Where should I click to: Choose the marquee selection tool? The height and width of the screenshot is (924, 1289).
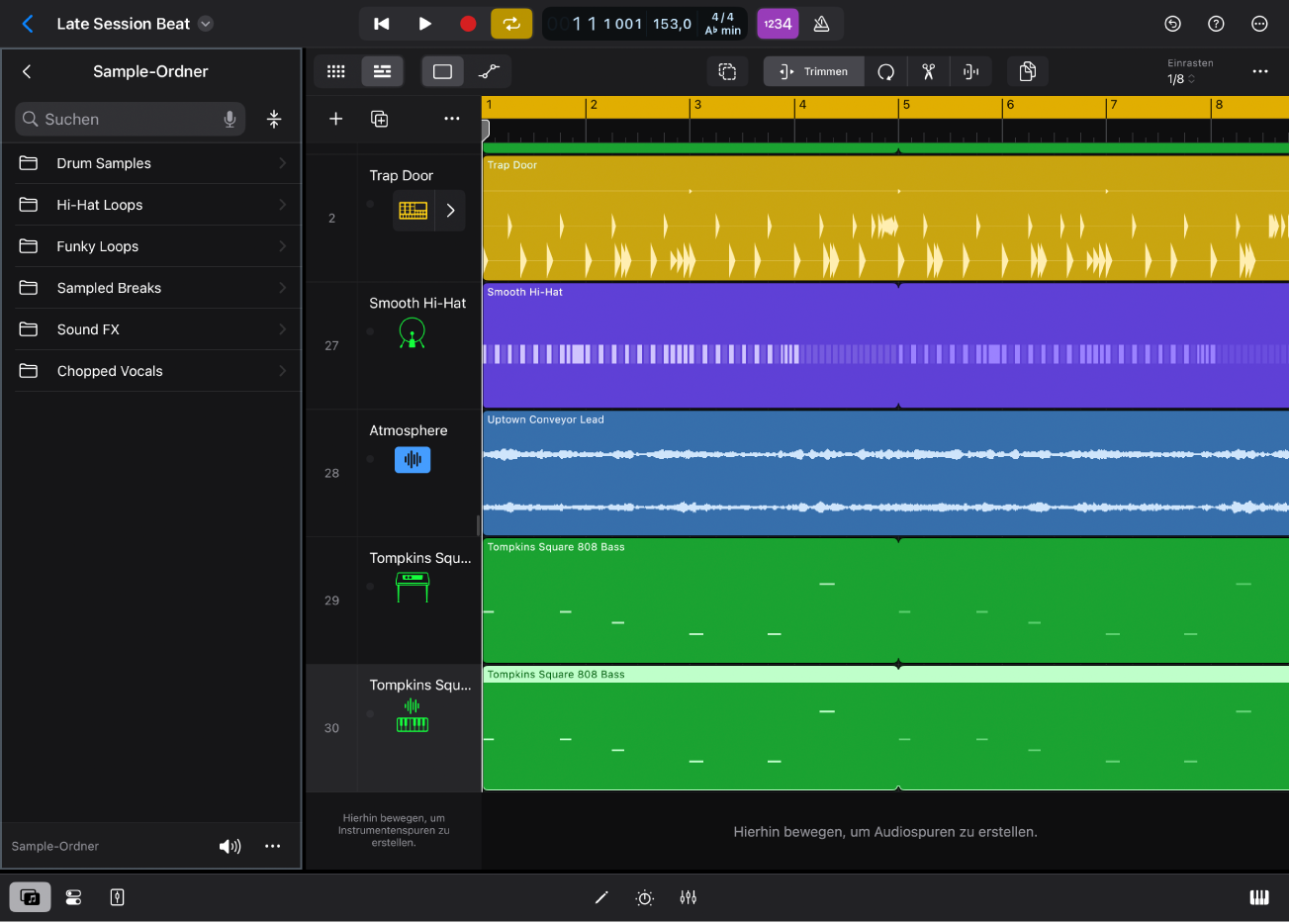pyautogui.click(x=727, y=71)
